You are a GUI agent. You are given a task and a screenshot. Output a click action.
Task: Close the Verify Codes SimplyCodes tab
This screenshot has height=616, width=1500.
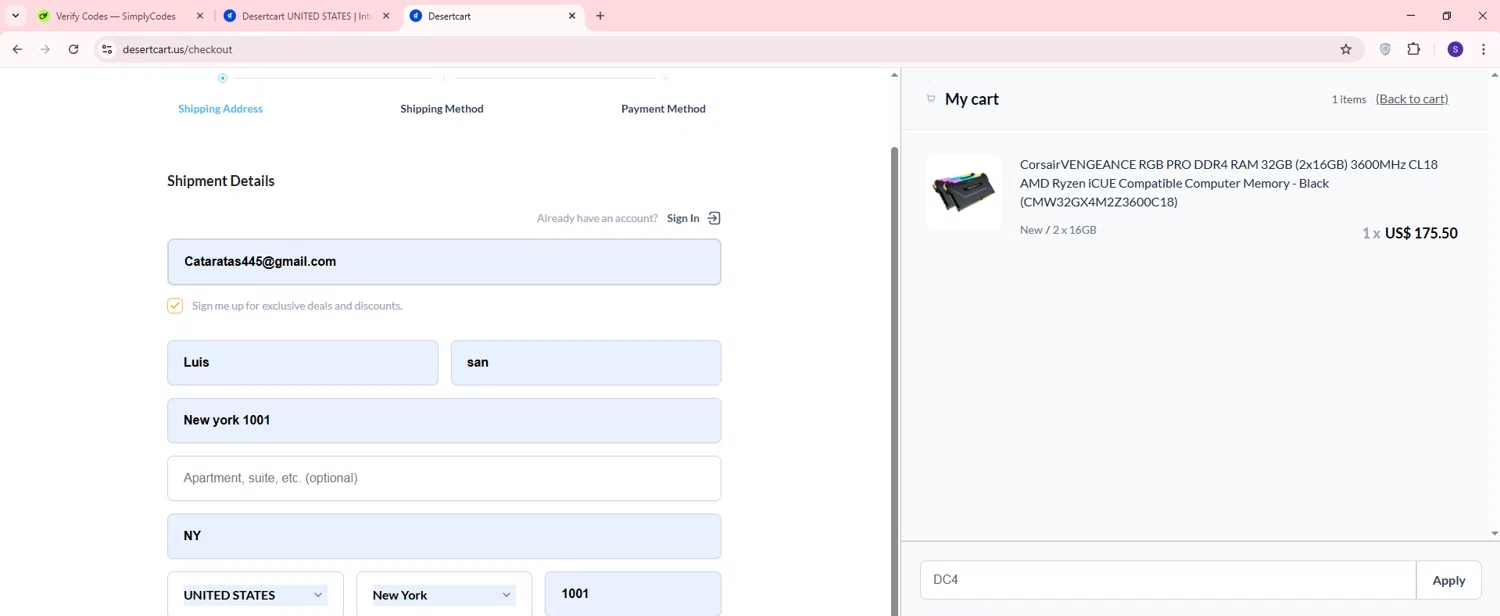point(199,16)
